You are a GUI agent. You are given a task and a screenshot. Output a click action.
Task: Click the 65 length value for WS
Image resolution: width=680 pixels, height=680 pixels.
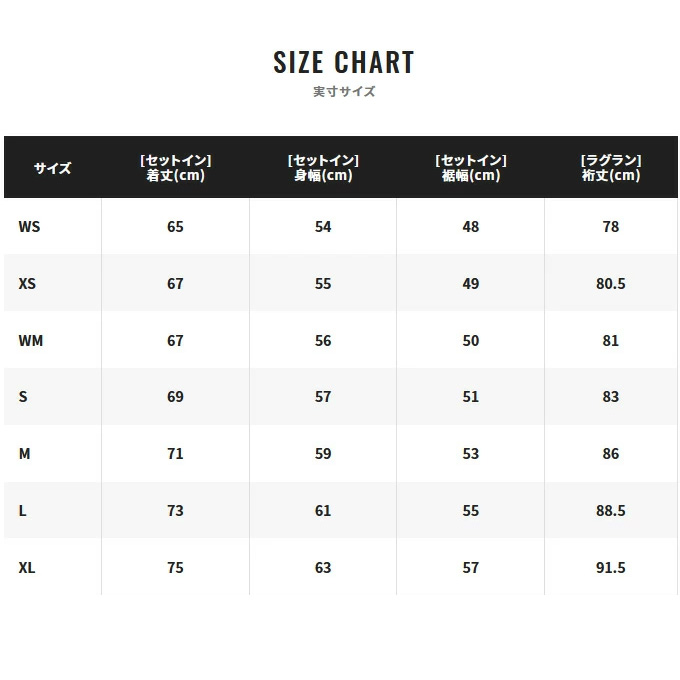[x=175, y=227]
